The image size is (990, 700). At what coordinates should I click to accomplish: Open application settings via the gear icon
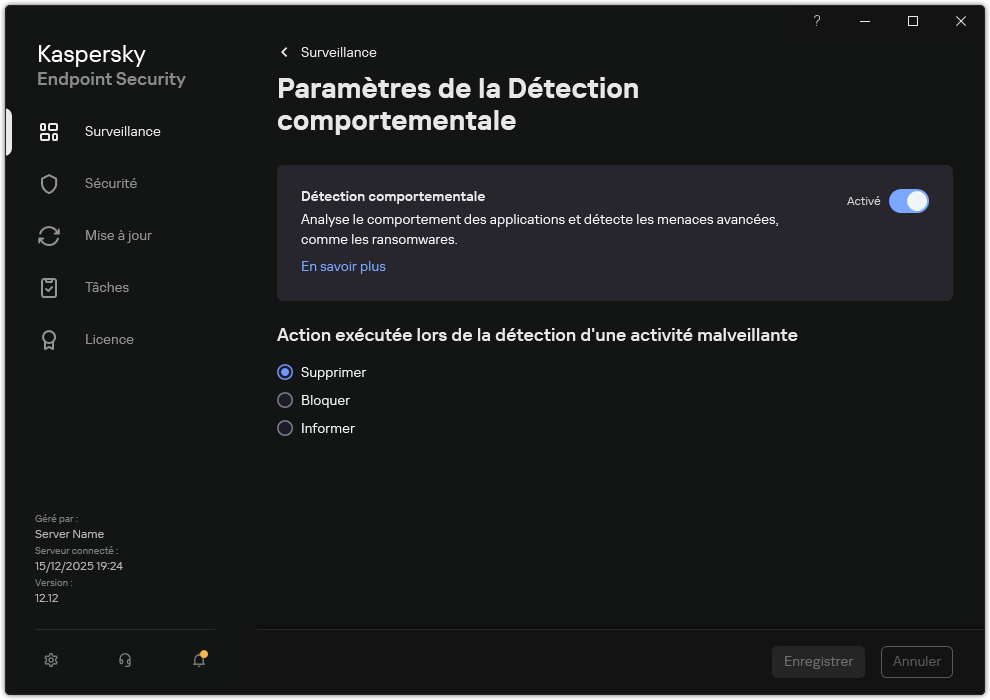tap(51, 660)
